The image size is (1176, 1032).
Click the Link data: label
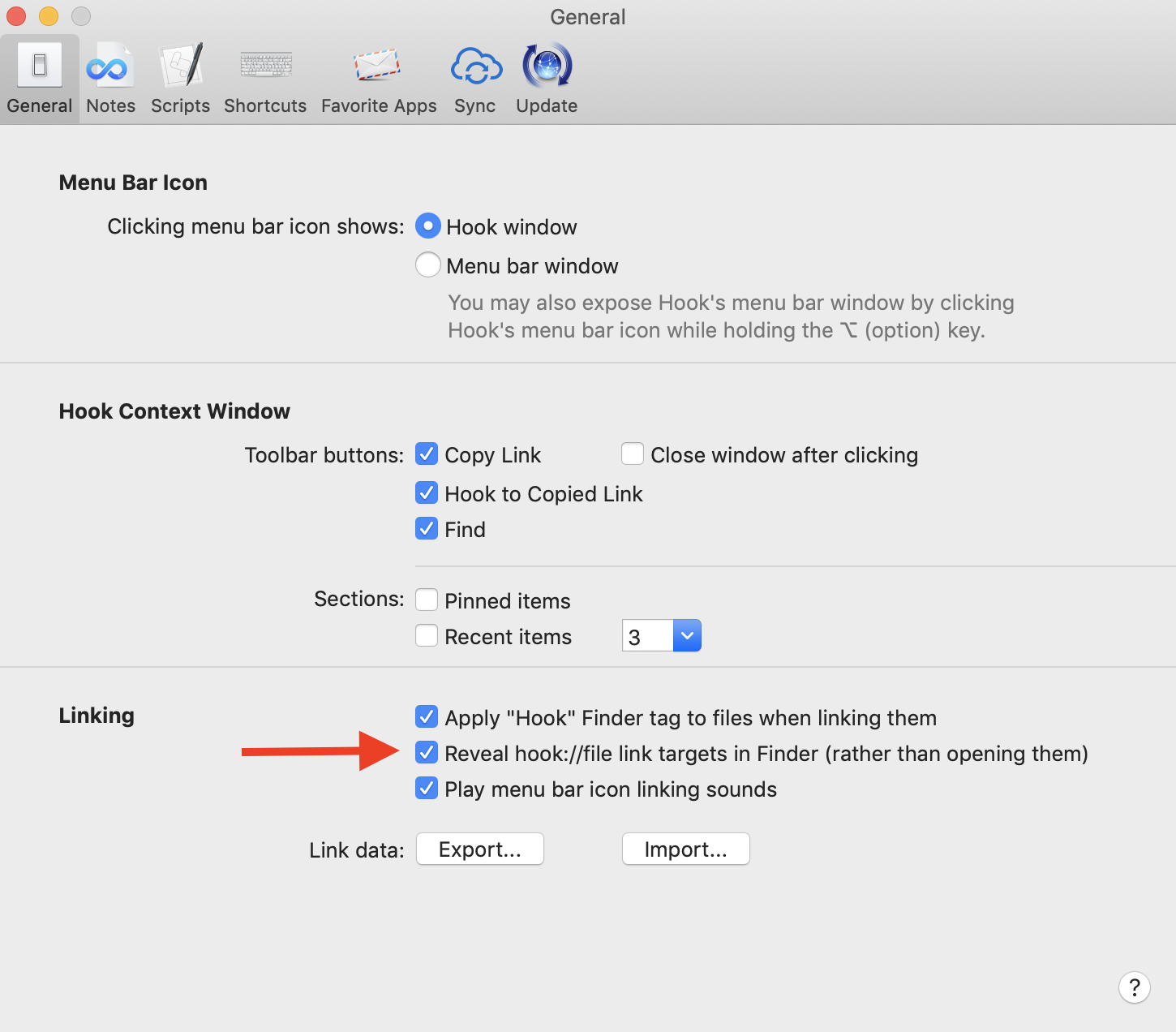[357, 850]
